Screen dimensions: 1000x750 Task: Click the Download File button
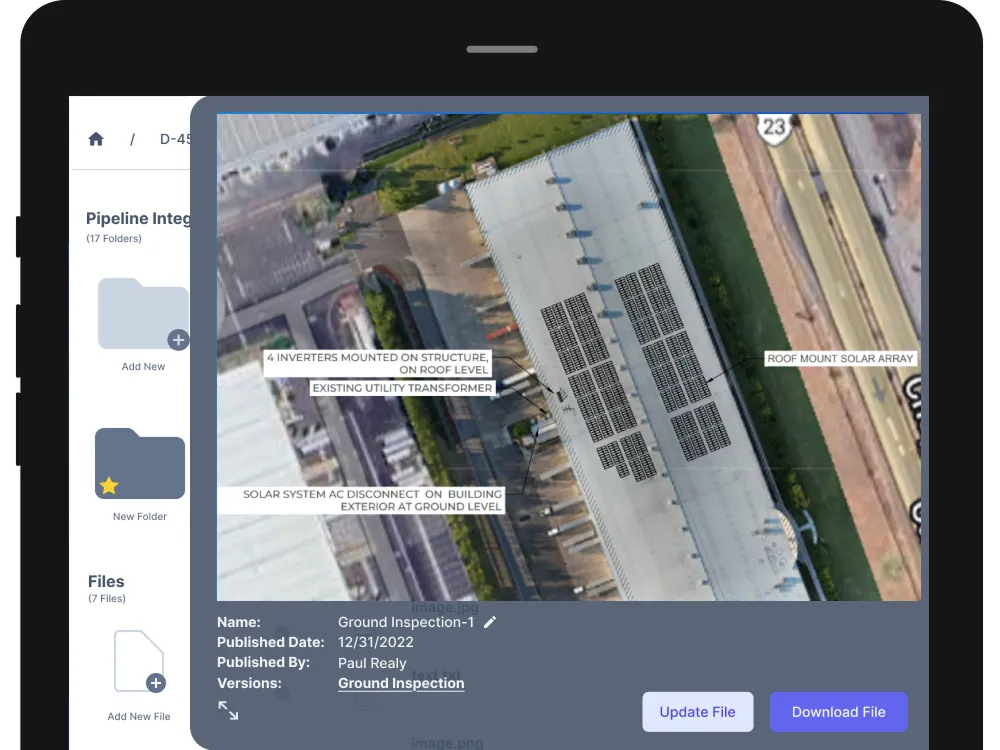point(839,711)
